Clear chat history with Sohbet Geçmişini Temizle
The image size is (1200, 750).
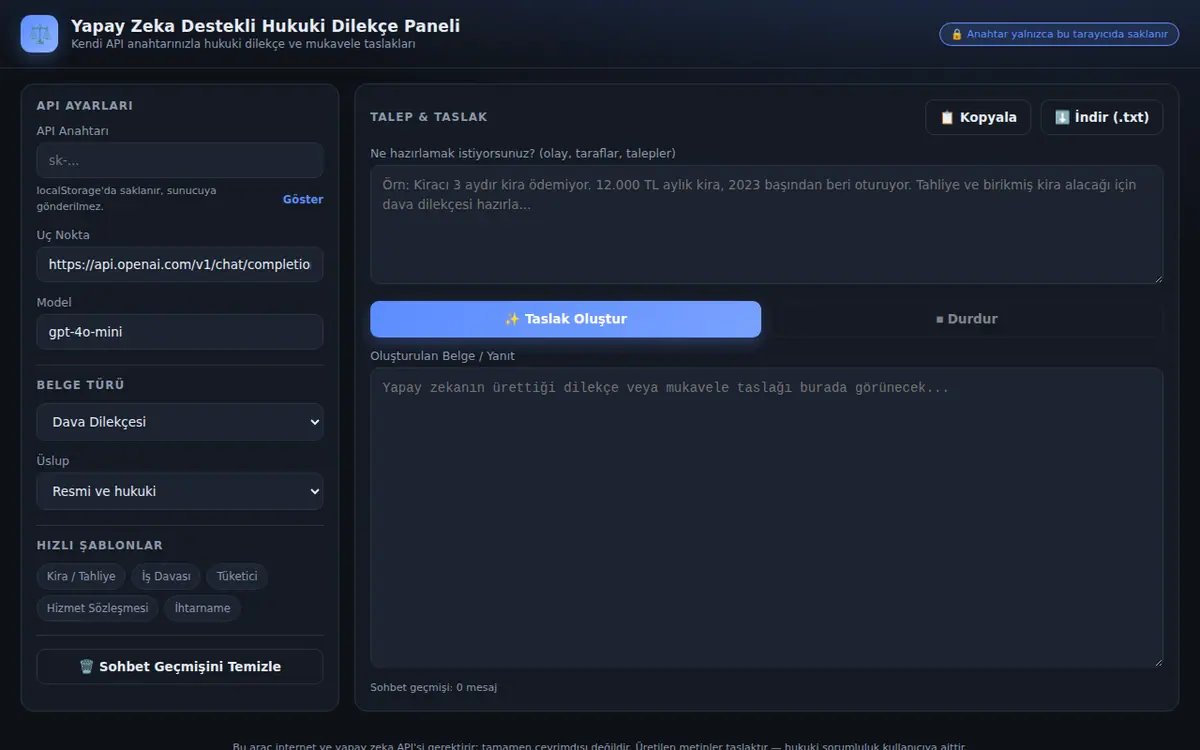click(180, 667)
